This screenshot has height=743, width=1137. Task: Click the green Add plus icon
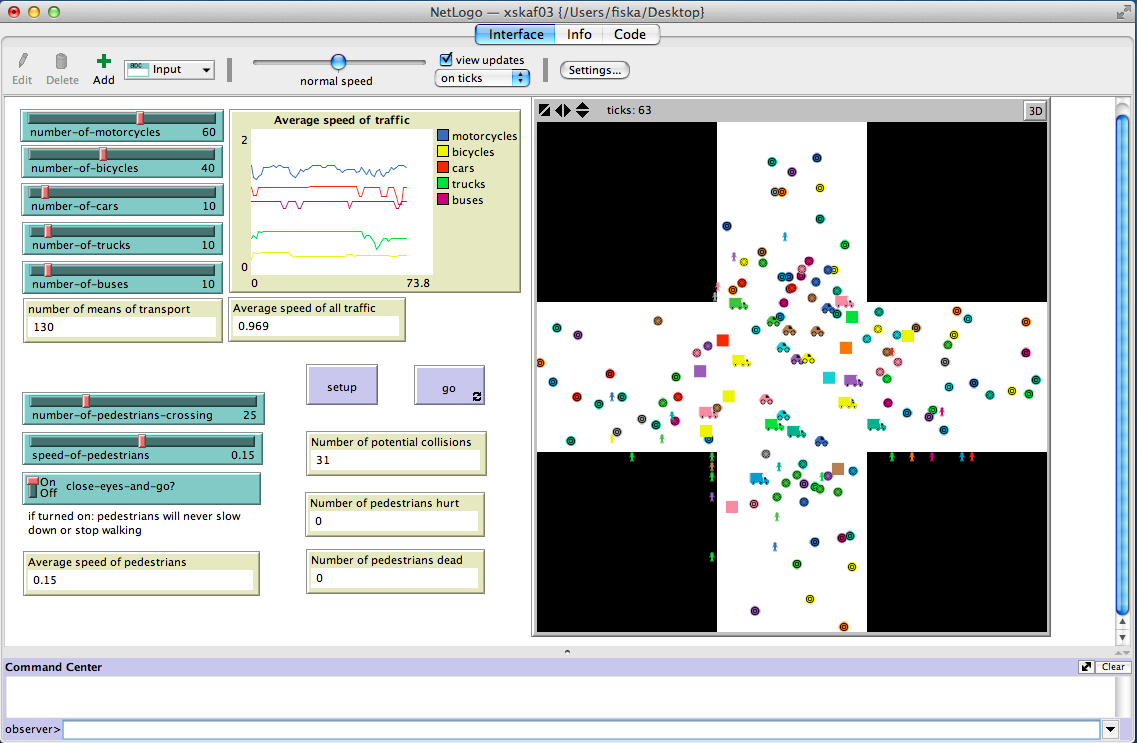104,62
